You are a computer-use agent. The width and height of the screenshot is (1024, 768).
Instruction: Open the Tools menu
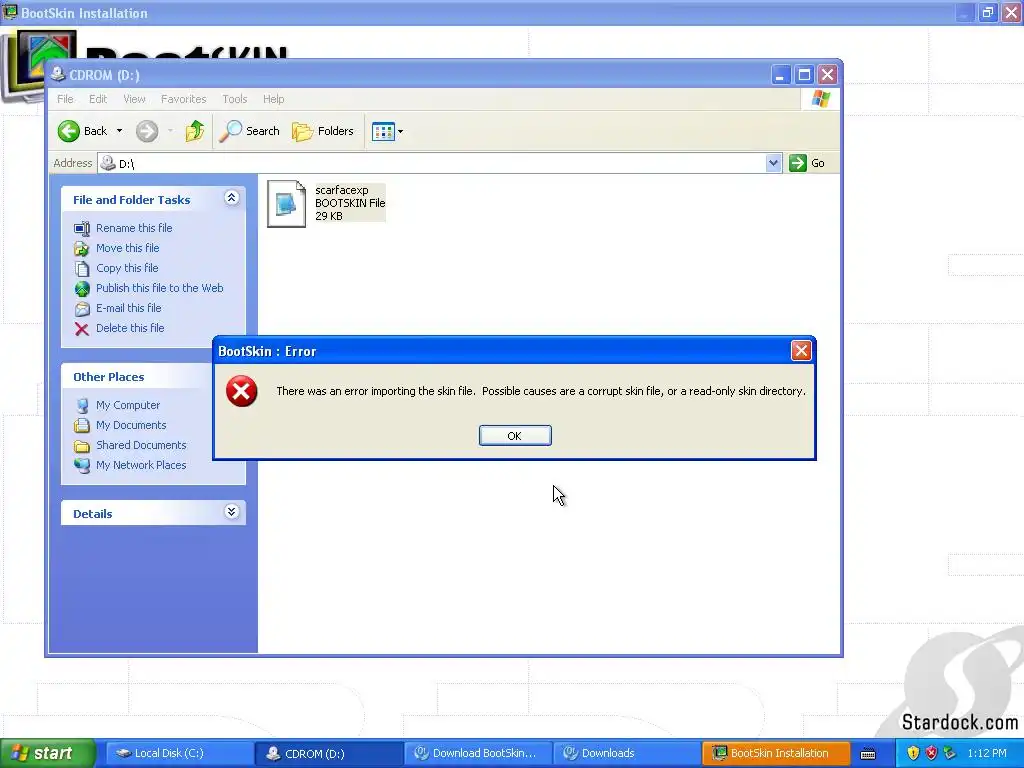pyautogui.click(x=234, y=99)
